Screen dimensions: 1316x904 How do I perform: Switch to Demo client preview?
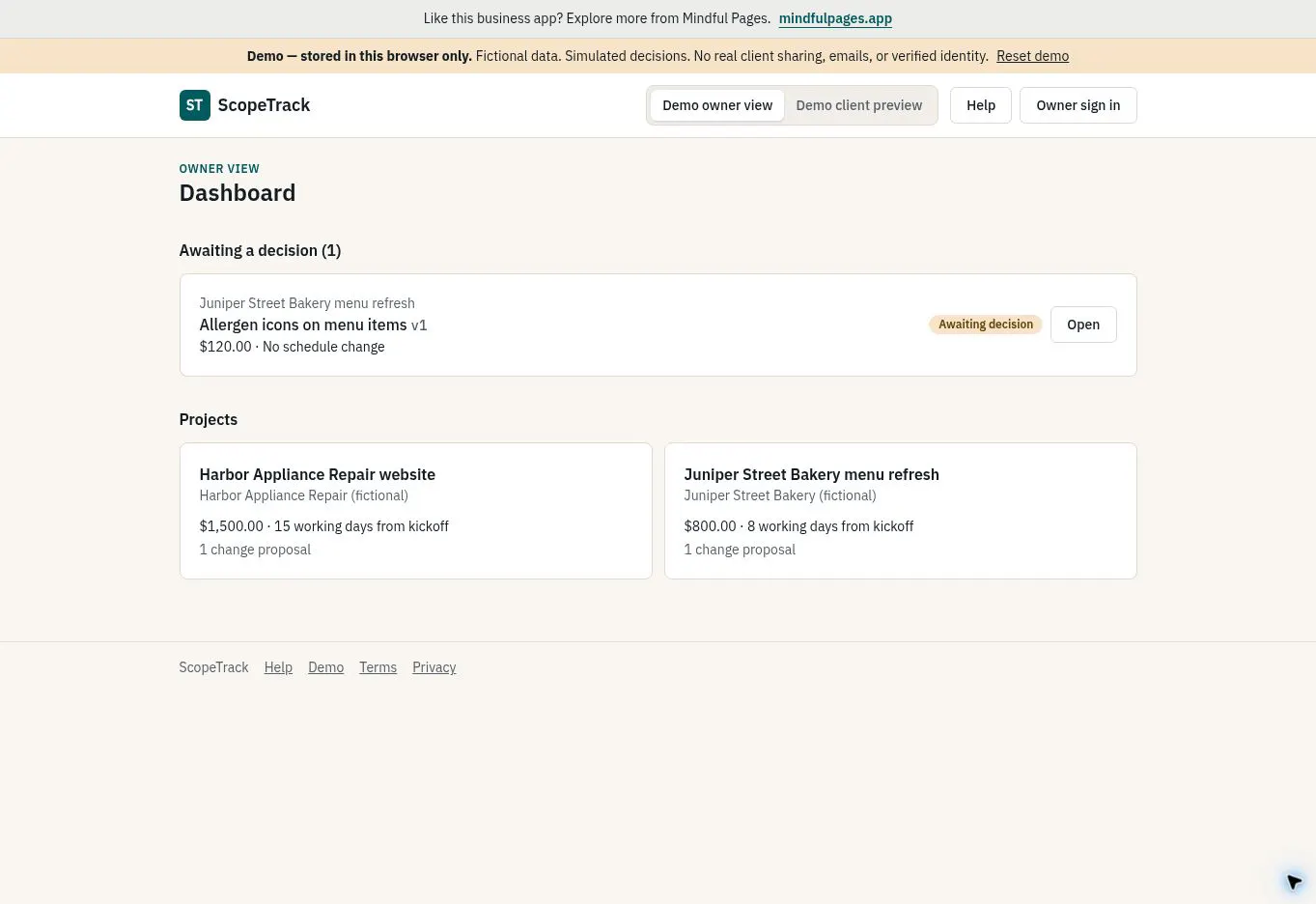point(858,105)
